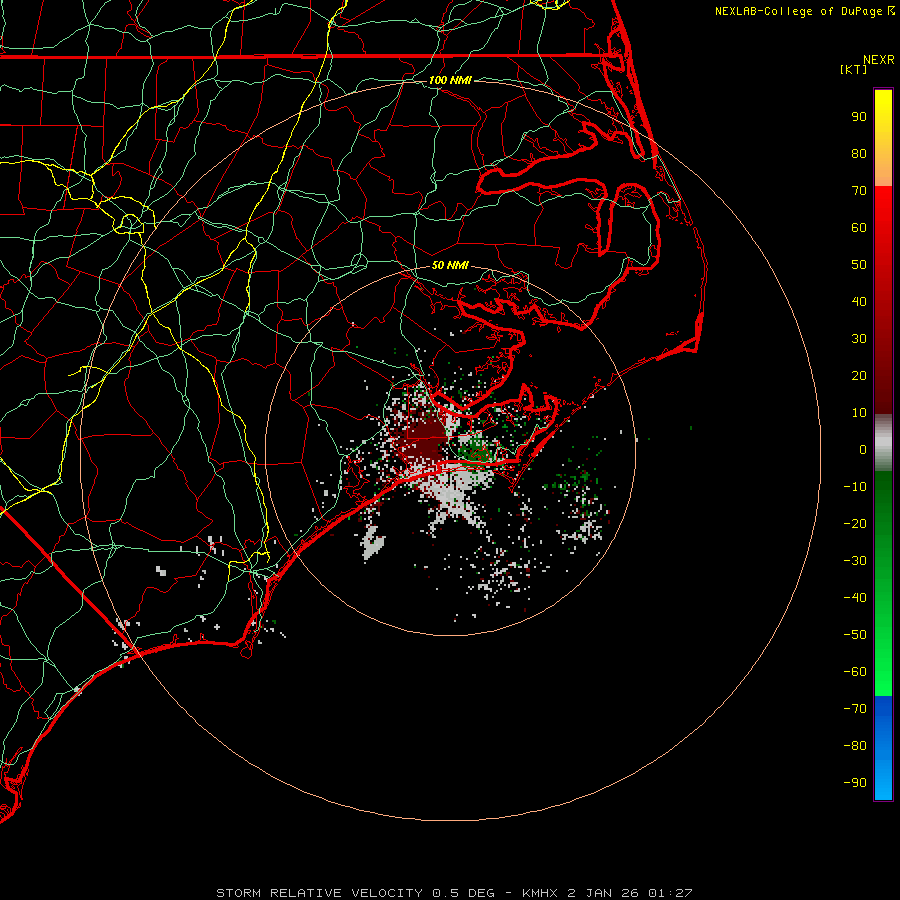Image resolution: width=900 pixels, height=900 pixels.
Task: Pick the grey zero-velocity segment of the color bar
Action: 883,443
